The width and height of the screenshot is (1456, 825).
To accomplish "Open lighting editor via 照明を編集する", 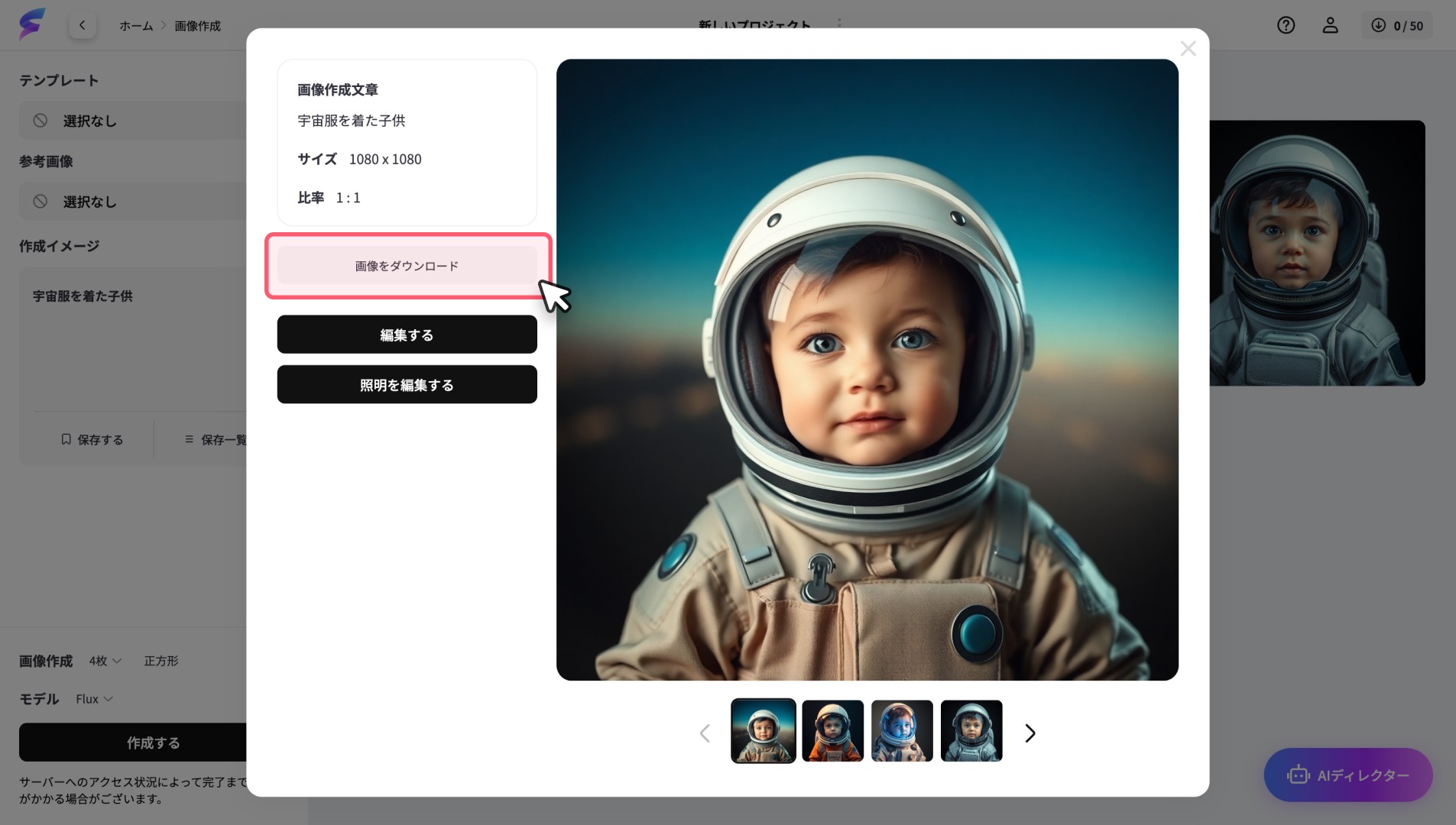I will [407, 384].
